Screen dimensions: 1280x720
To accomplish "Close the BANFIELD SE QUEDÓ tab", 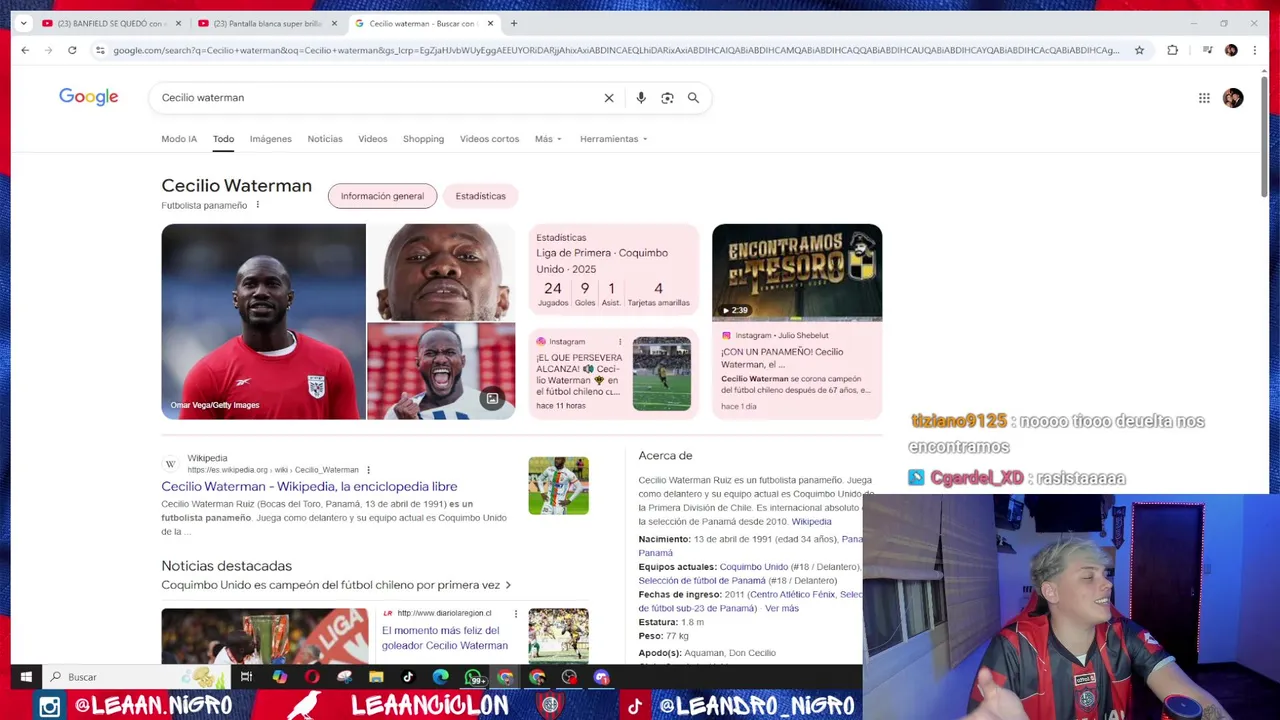I will coord(178,23).
